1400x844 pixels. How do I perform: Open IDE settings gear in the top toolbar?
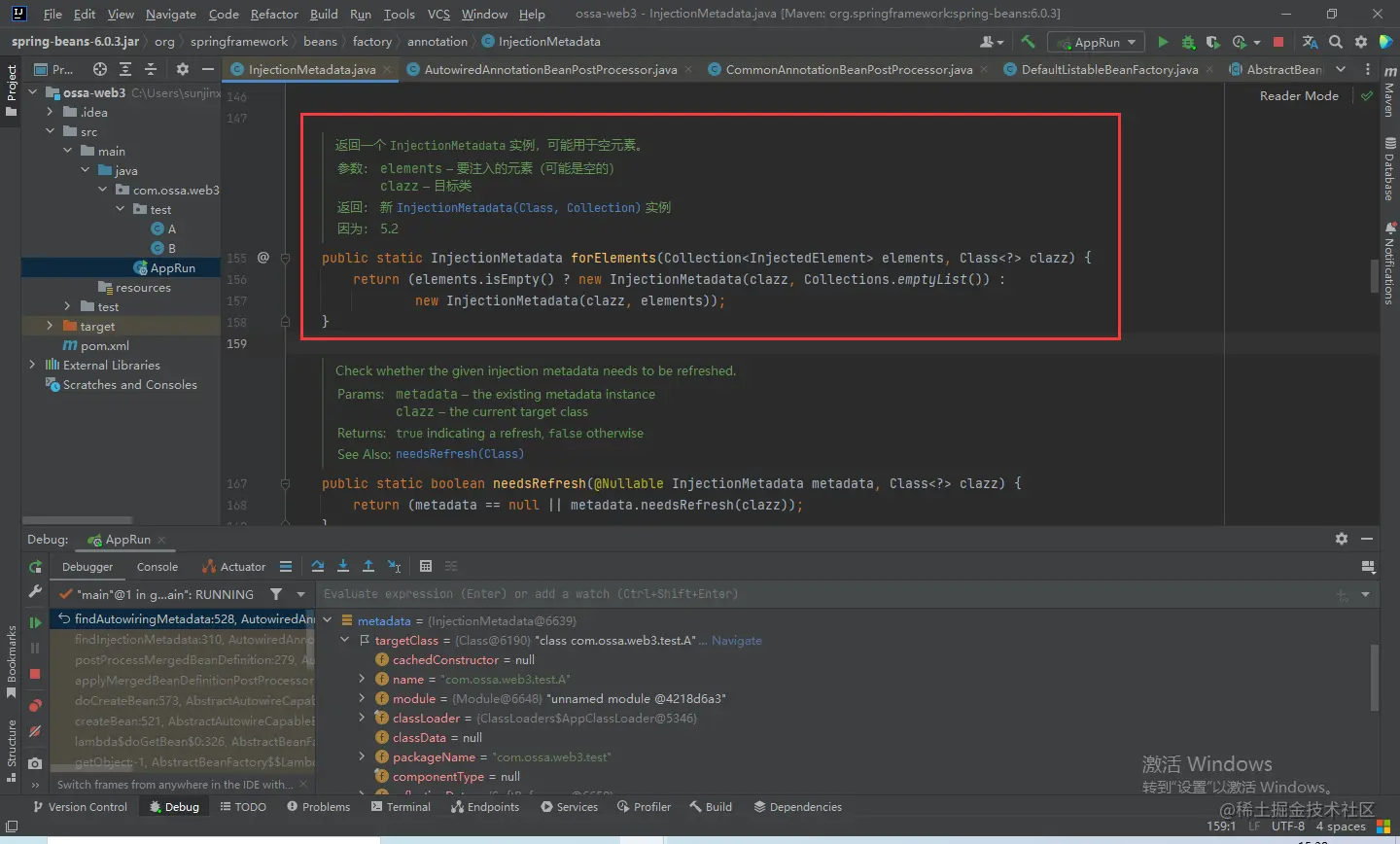point(1361,42)
